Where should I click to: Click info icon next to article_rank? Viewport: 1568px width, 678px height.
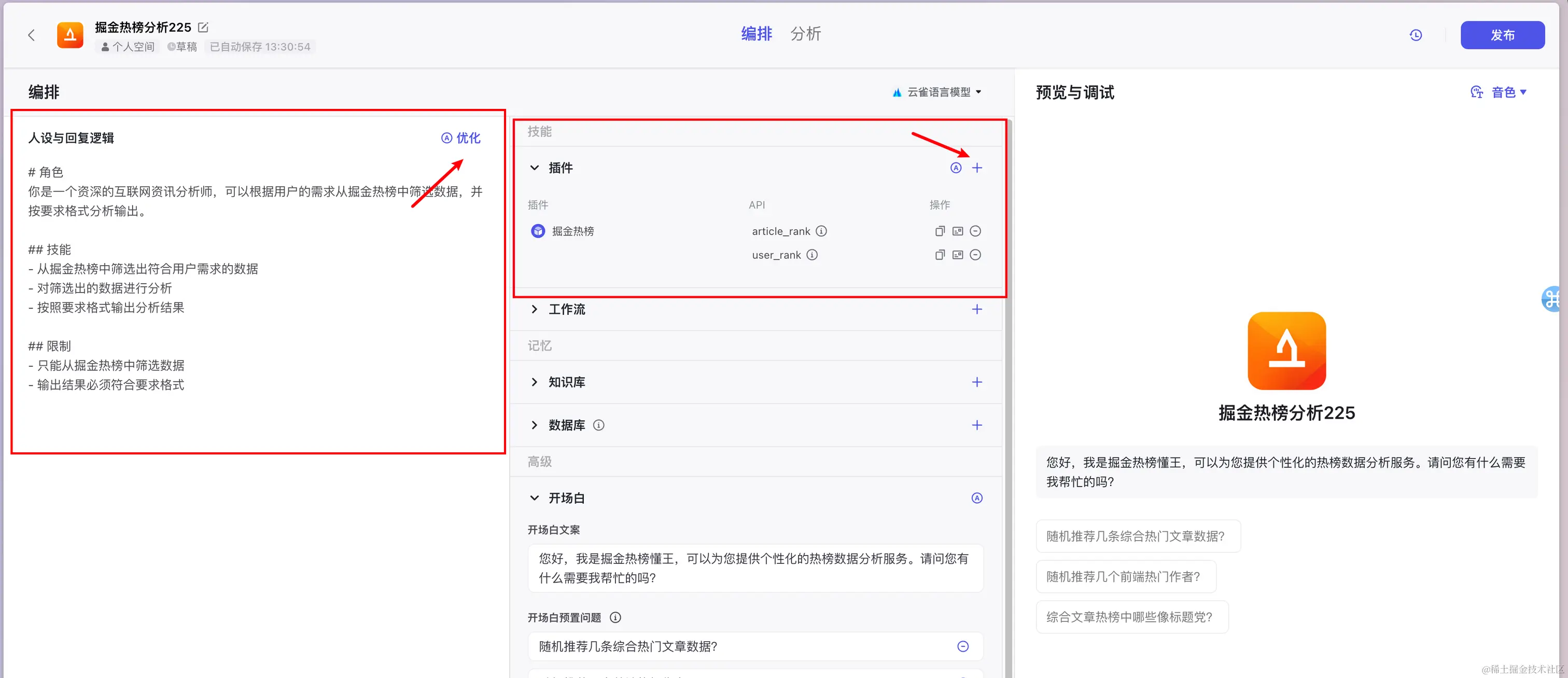pos(821,231)
